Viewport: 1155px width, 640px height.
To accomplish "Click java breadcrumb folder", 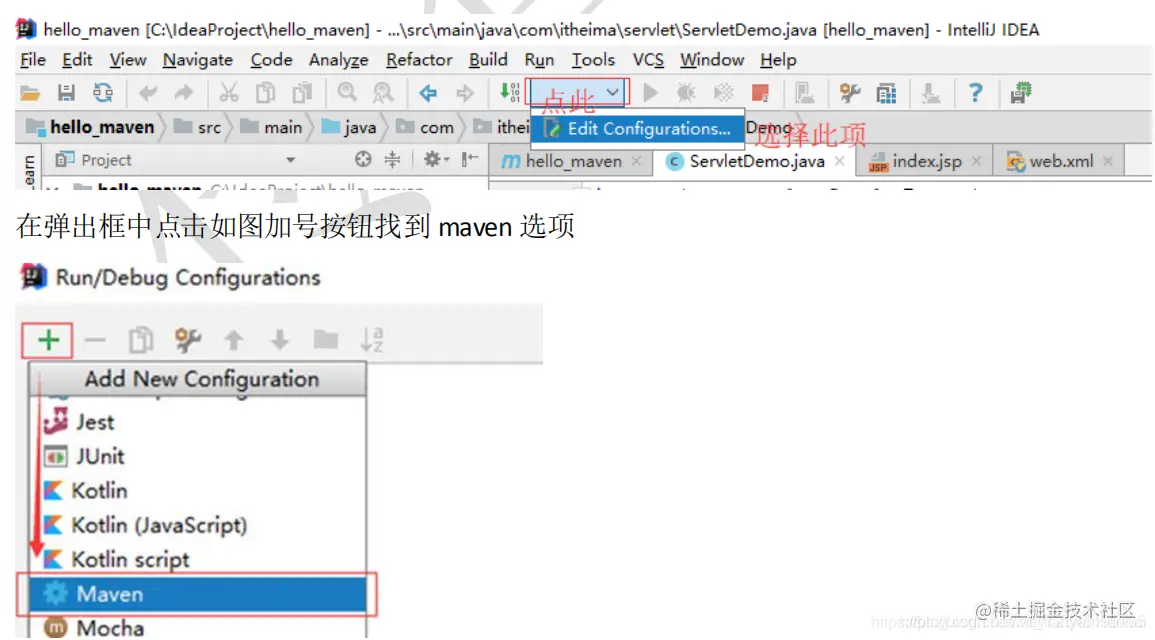I will [350, 127].
